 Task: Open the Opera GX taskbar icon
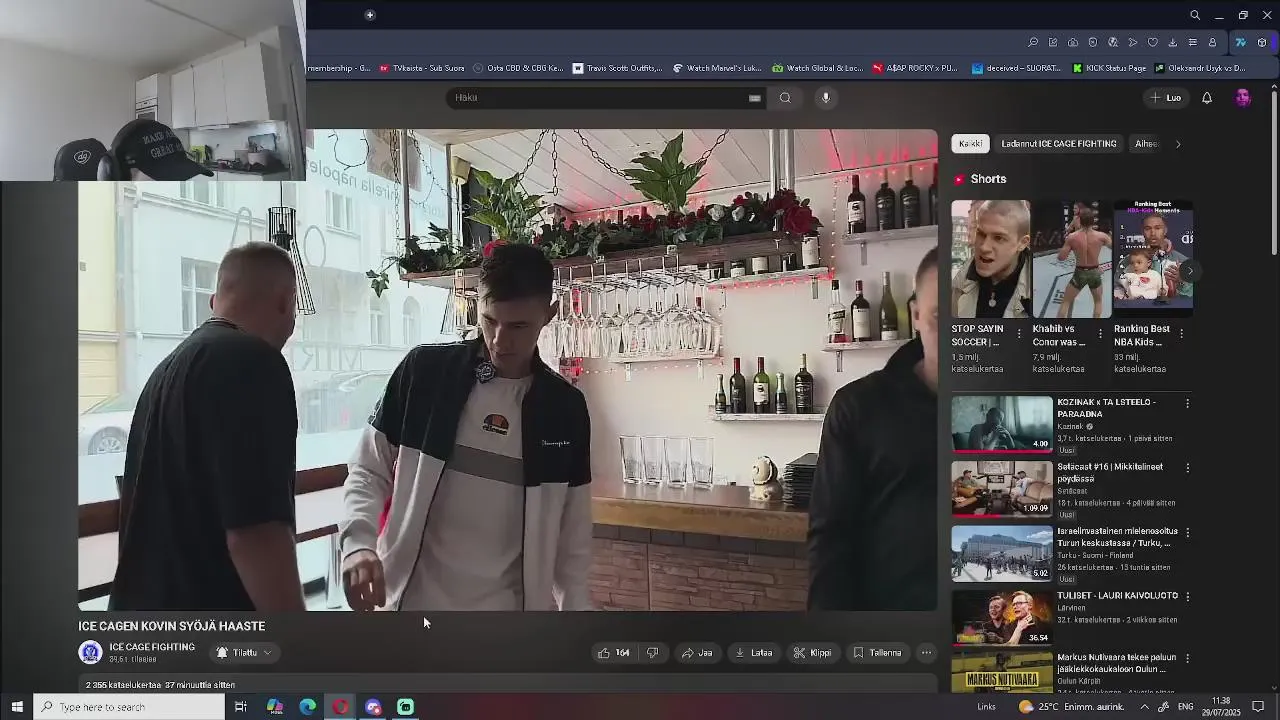pos(341,707)
